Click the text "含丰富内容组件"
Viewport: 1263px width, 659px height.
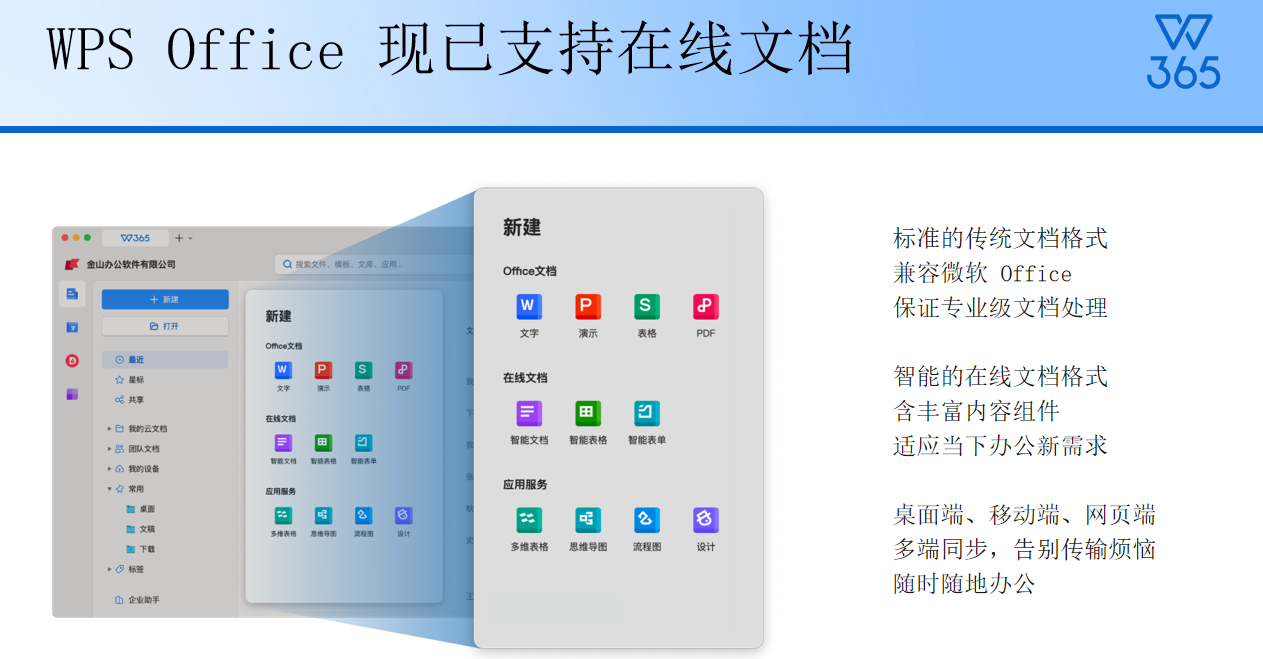tap(976, 411)
